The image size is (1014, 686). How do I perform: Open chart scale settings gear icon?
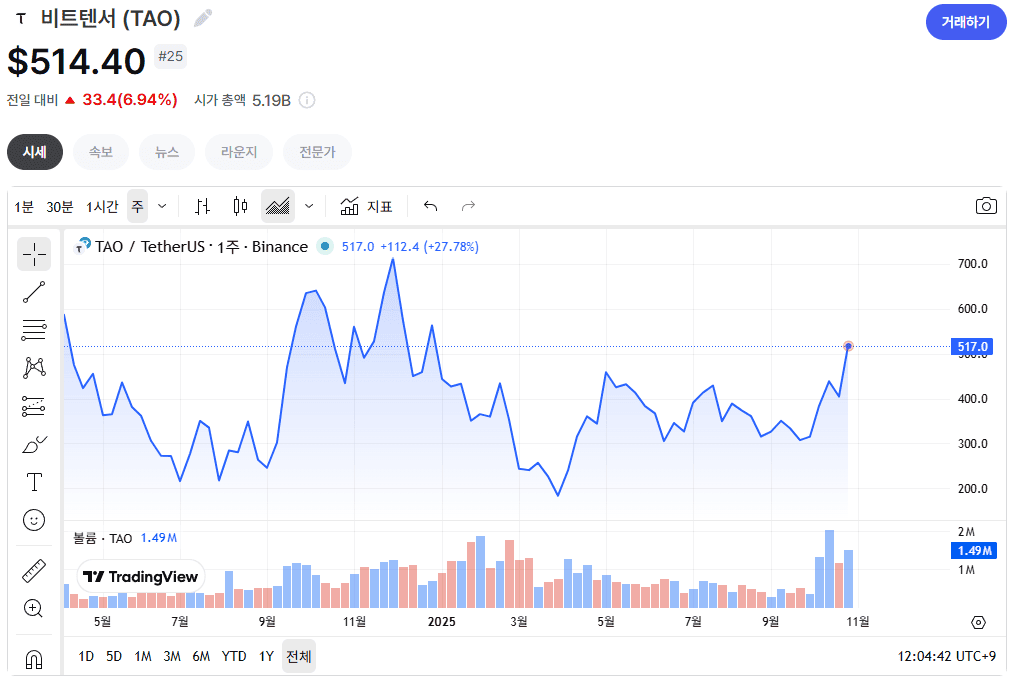[978, 622]
